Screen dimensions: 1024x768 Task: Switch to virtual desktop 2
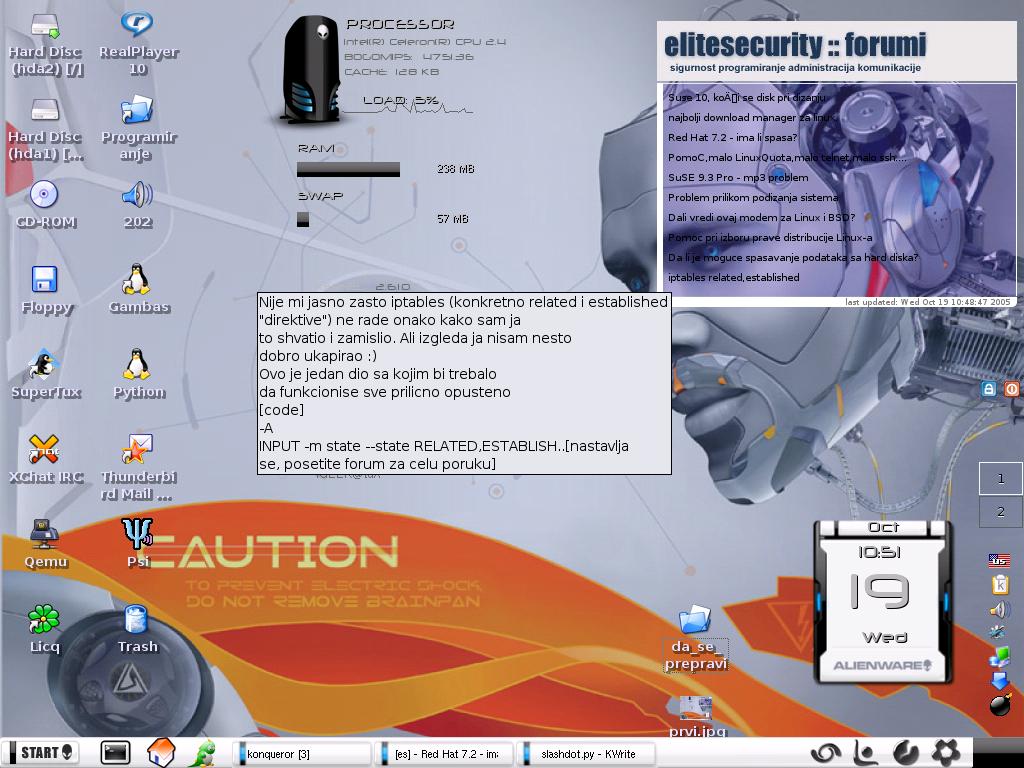[1000, 512]
